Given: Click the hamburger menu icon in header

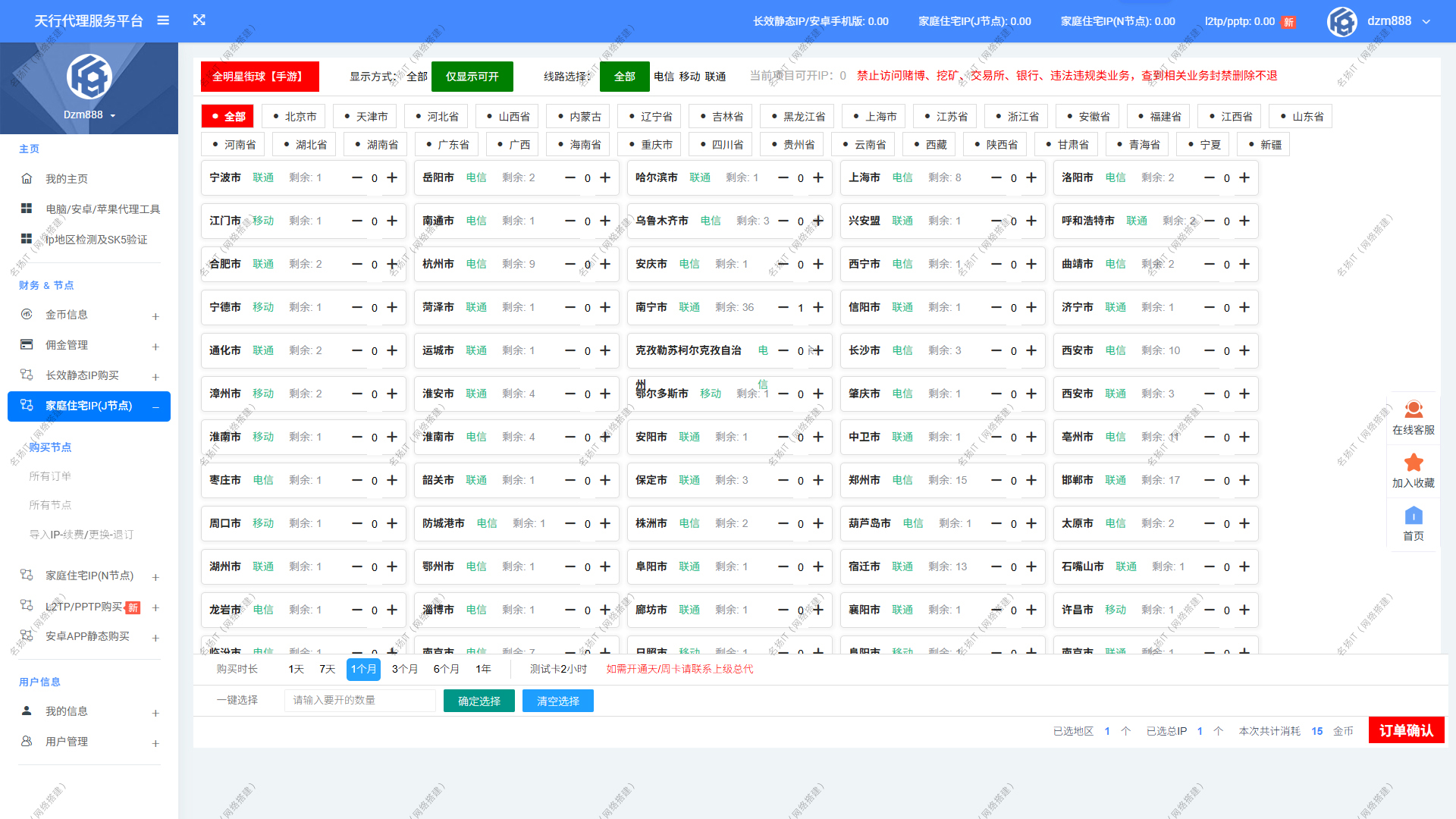Looking at the screenshot, I should point(163,20).
